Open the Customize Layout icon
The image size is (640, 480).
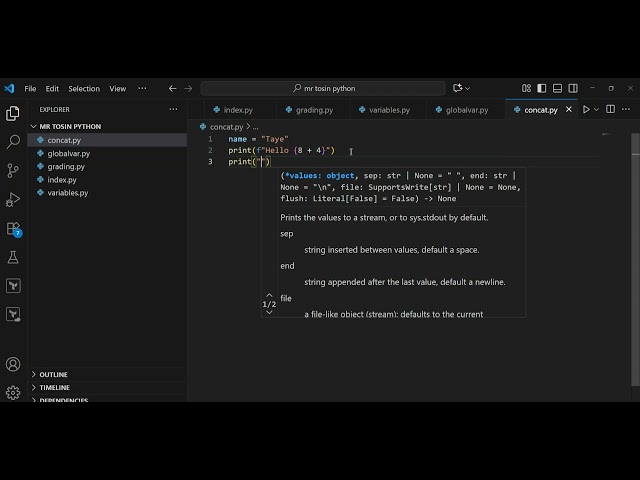pos(526,88)
